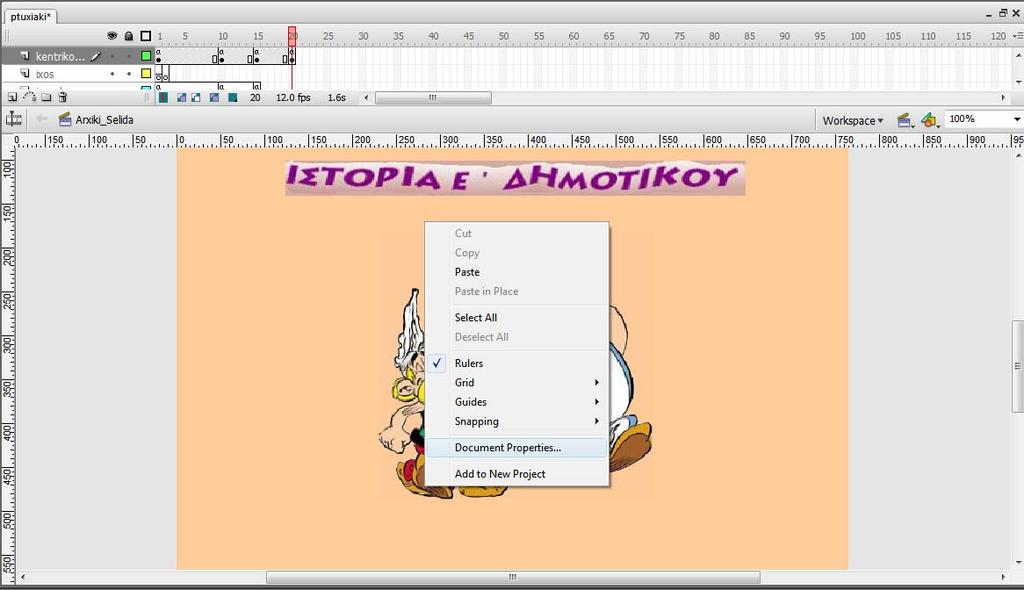Click timeline scroll left arrow
Viewport: 1024px width, 590px height.
(366, 98)
